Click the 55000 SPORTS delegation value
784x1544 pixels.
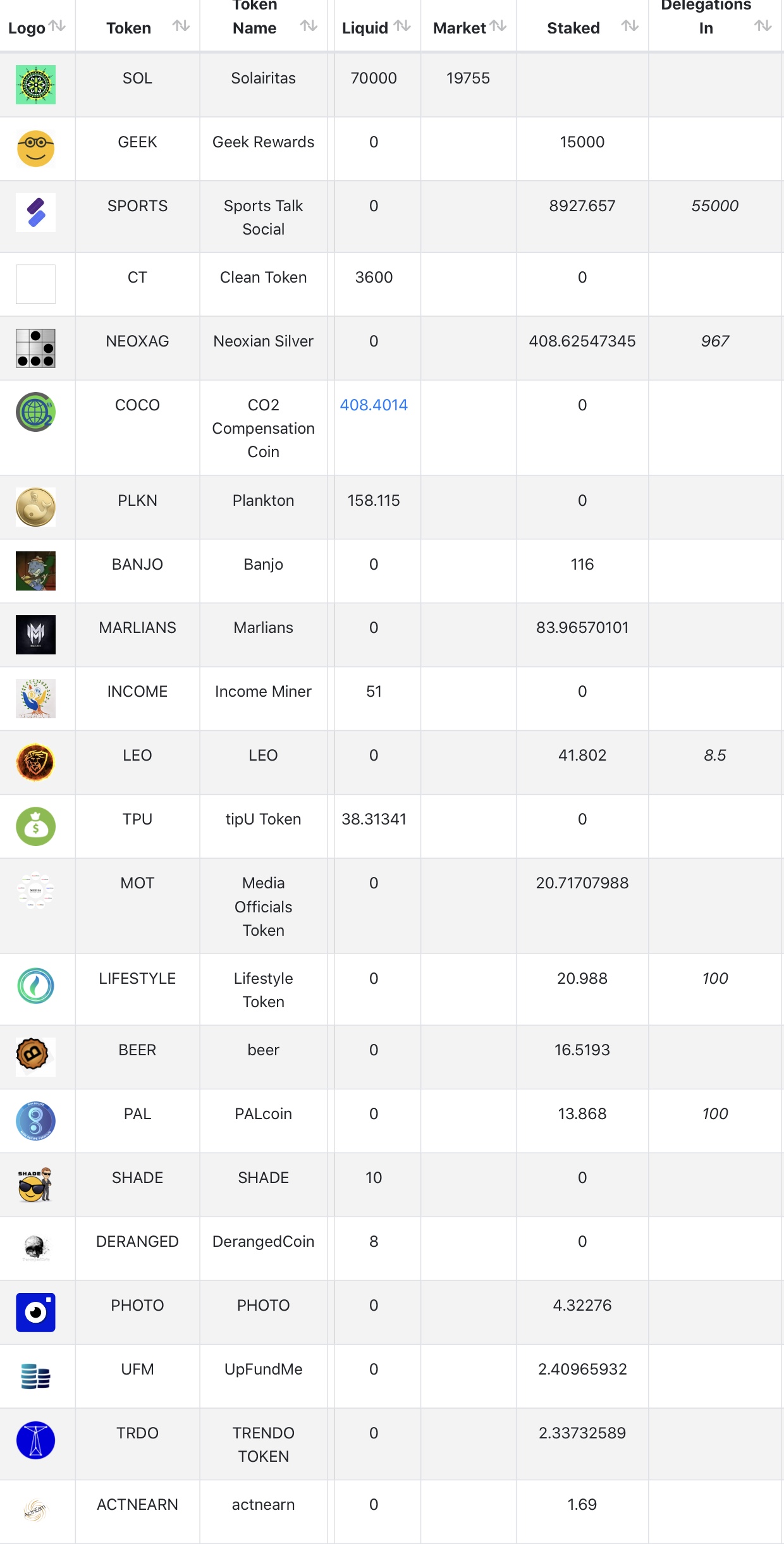click(x=714, y=206)
